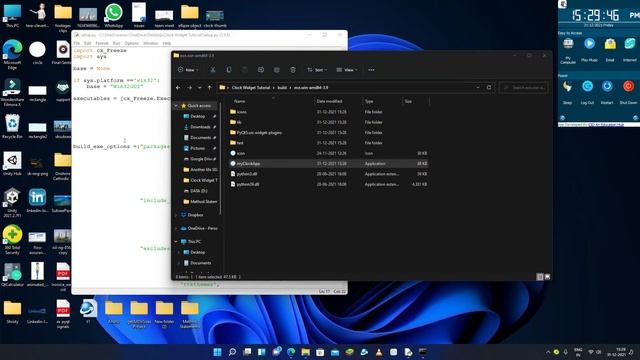Switch to large icons view in Explorer status bar
The height and width of the screenshot is (360, 640).
548,277
